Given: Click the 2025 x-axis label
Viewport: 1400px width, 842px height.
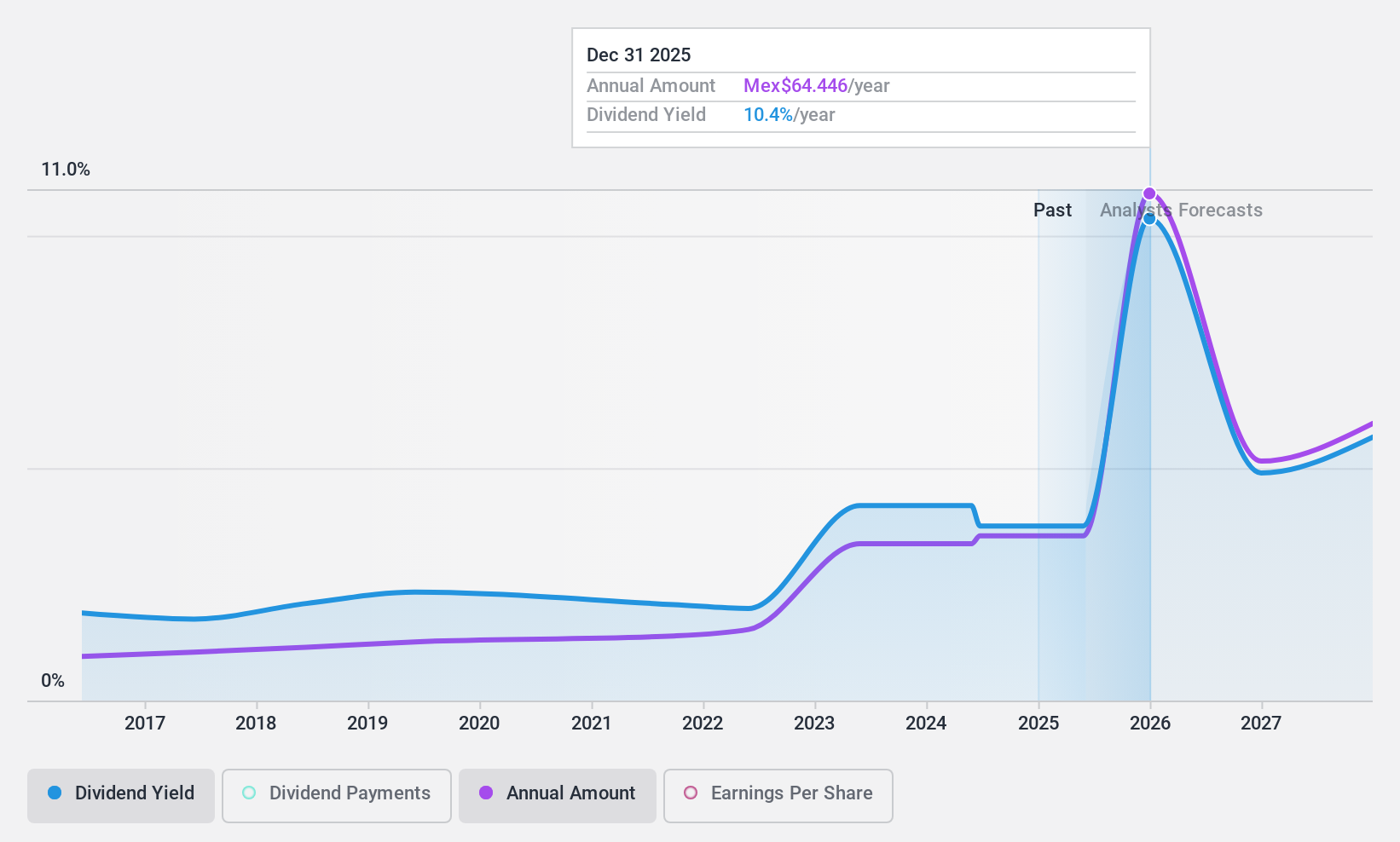Looking at the screenshot, I should pos(1038,723).
